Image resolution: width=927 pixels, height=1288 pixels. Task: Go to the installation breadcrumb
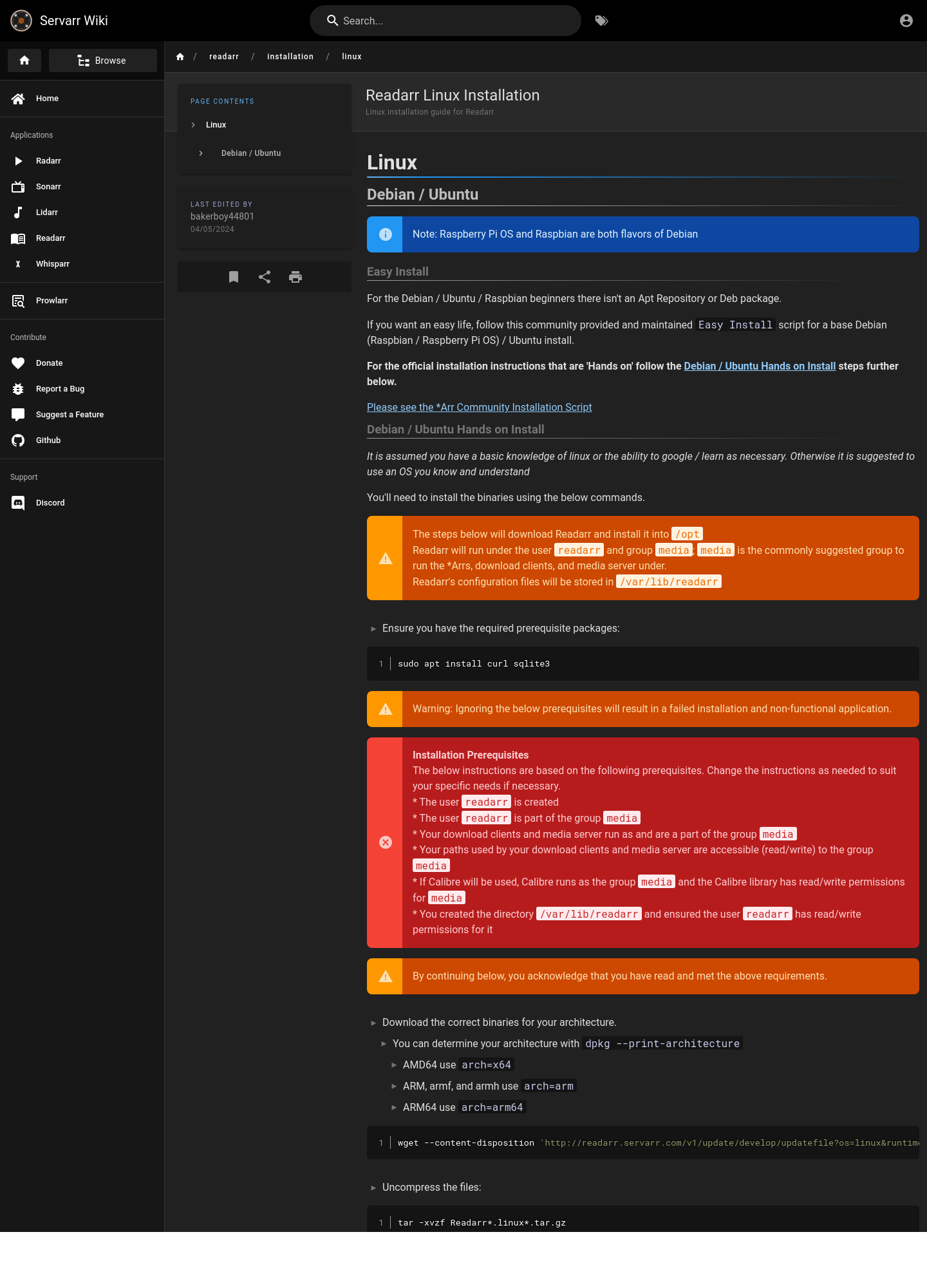point(290,57)
